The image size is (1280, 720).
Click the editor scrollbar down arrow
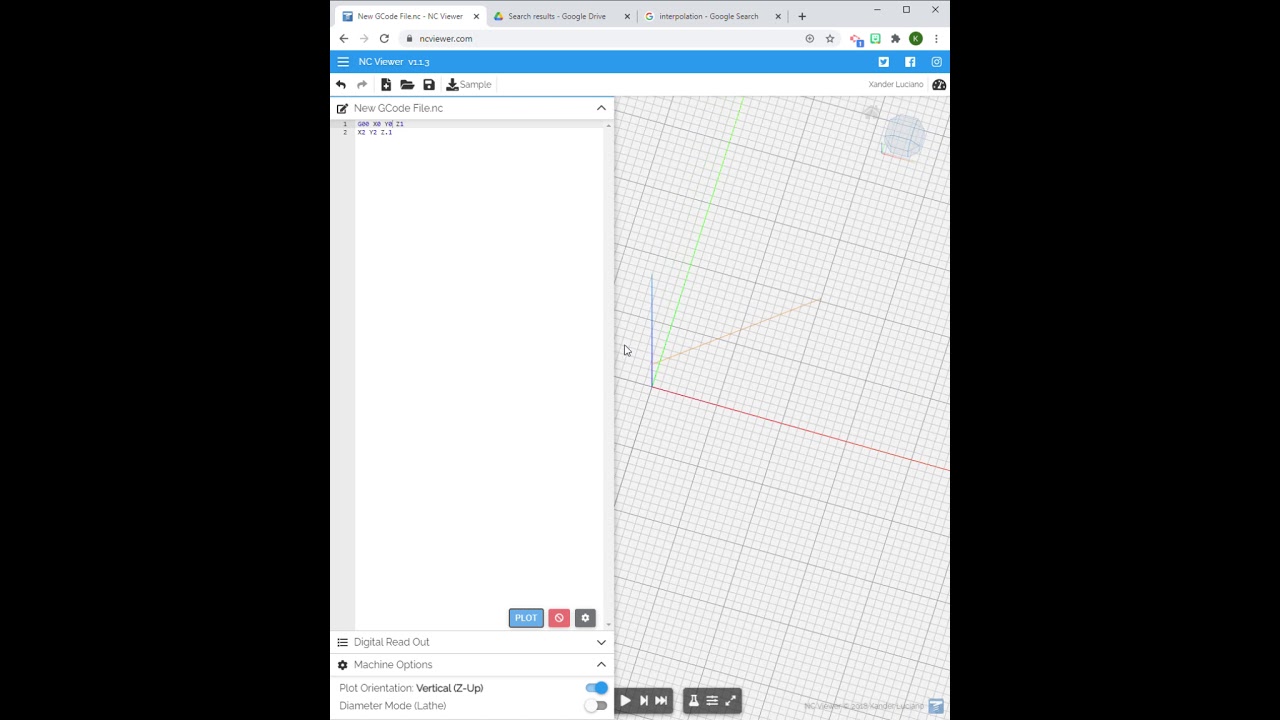click(x=609, y=625)
